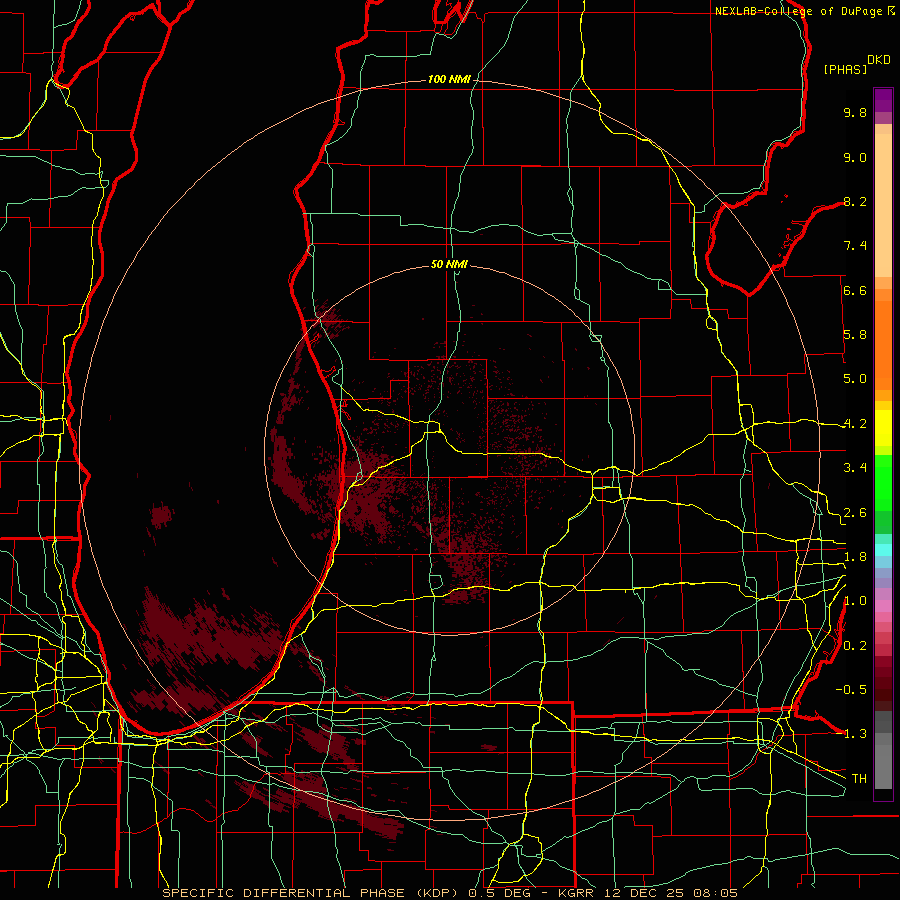Select the 7.4 value on color scale
This screenshot has height=900, width=900.
pyautogui.click(x=855, y=246)
